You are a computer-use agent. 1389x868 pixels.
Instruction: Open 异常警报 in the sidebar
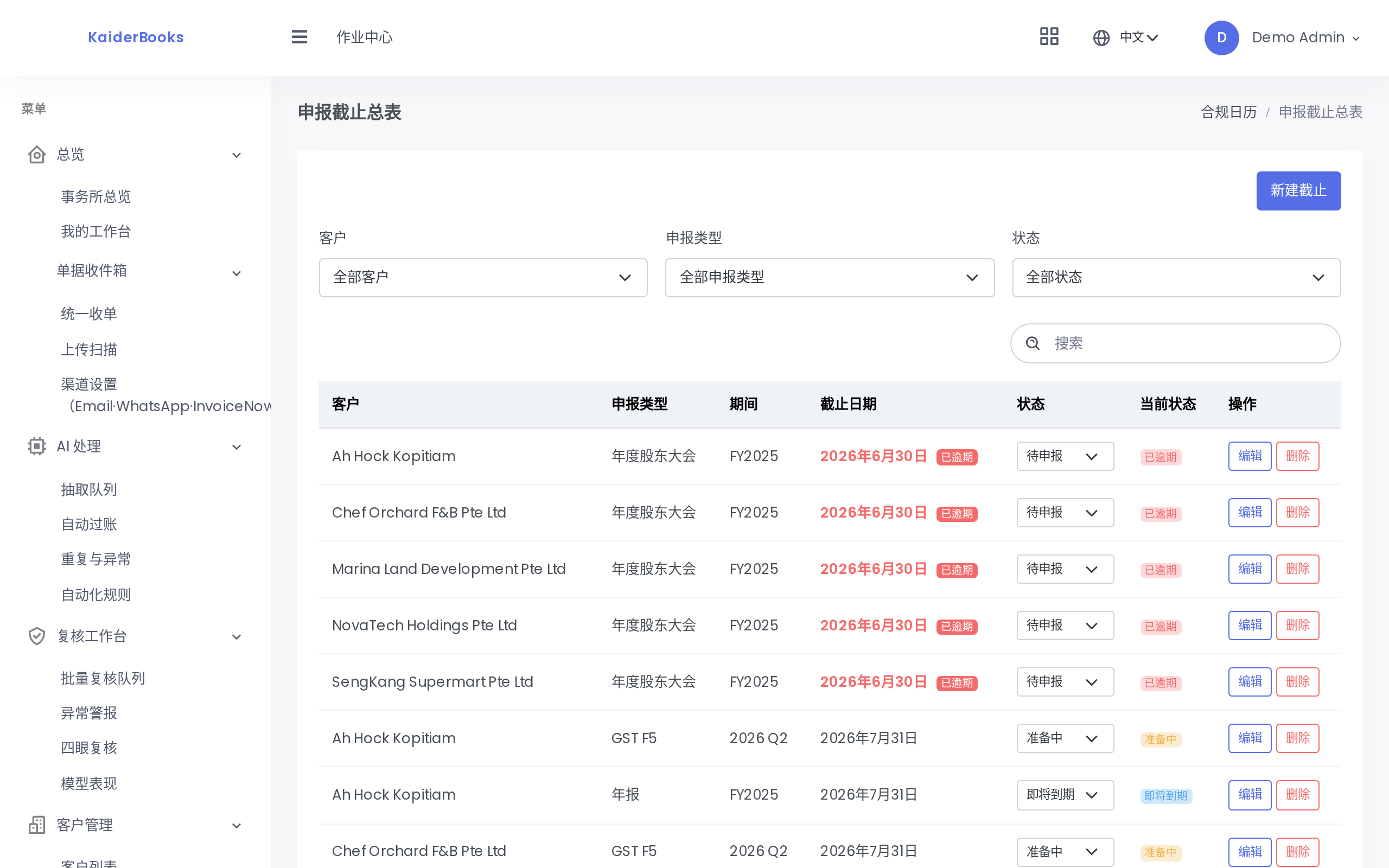(89, 713)
